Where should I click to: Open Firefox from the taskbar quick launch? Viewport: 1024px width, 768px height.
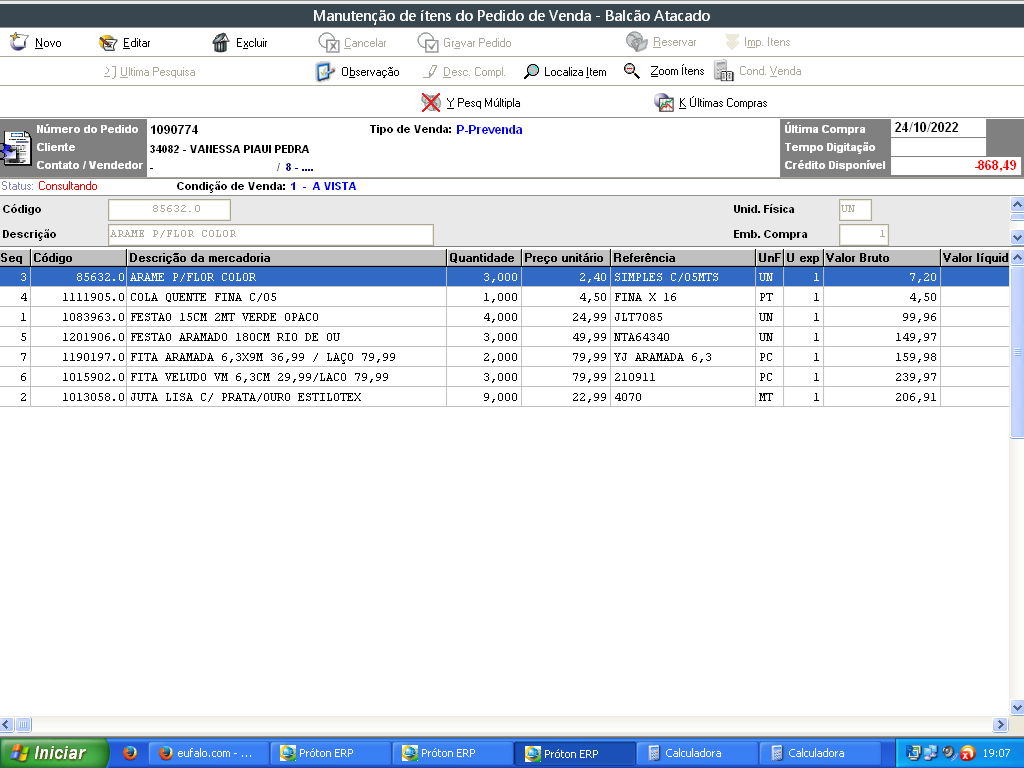click(130, 753)
